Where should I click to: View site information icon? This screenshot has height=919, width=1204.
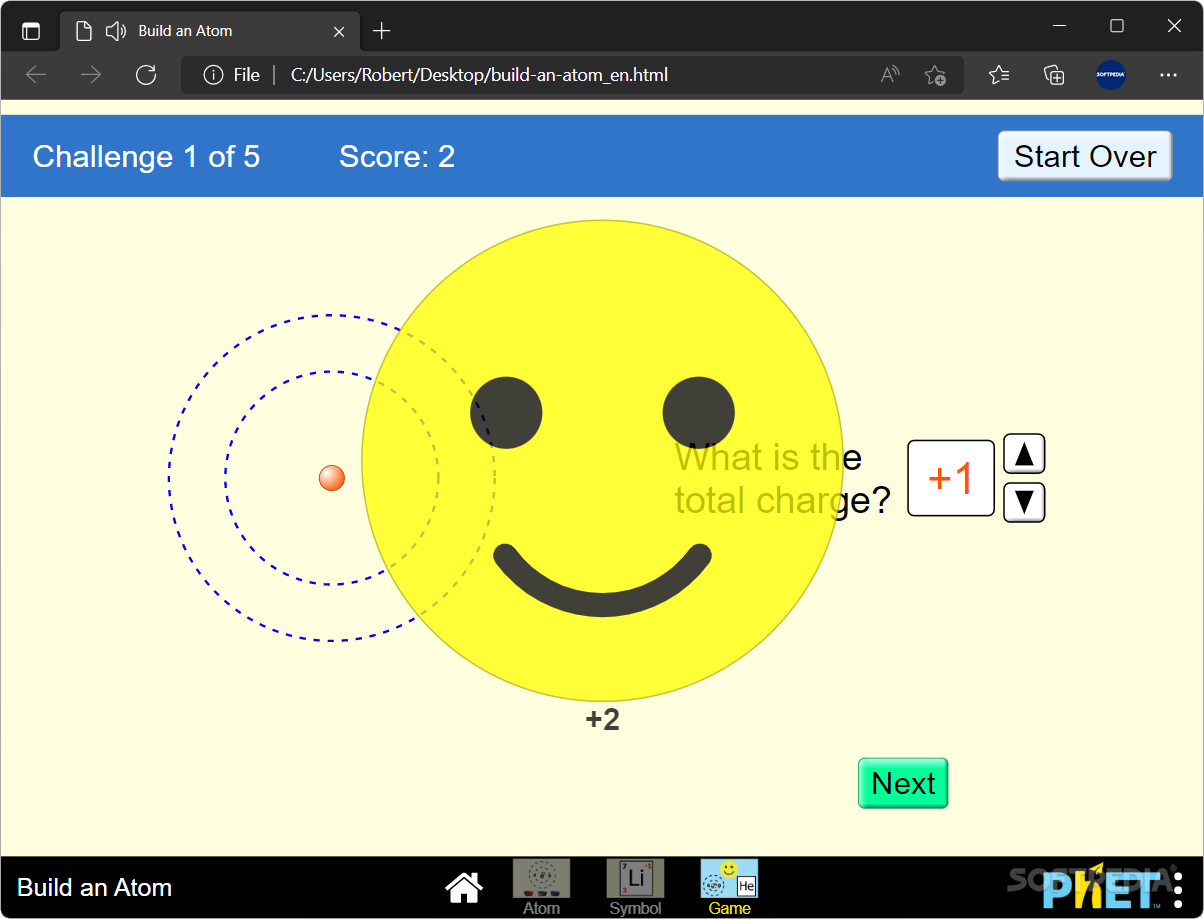[x=213, y=75]
